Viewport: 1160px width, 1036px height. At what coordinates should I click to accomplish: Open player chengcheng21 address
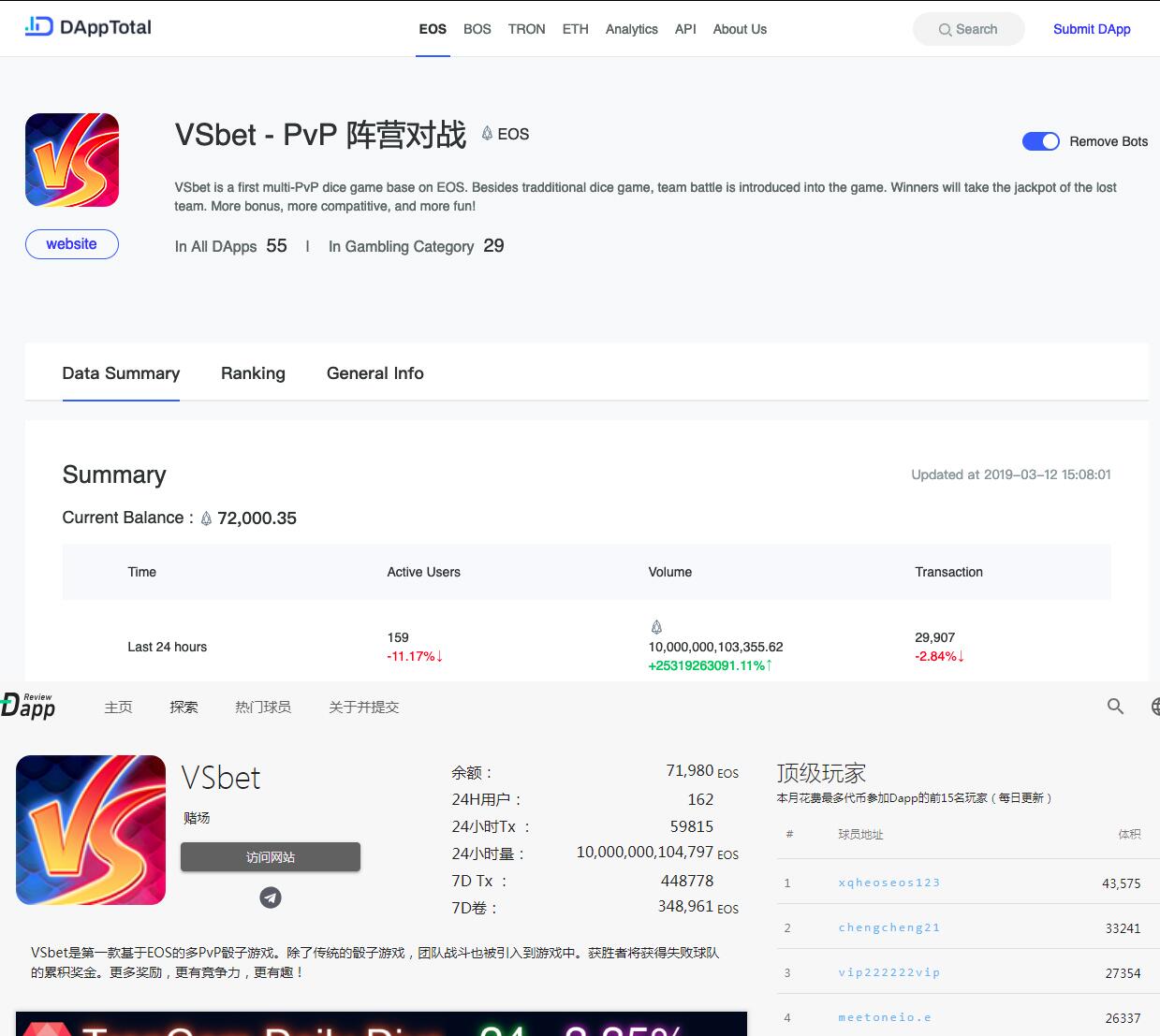888,927
